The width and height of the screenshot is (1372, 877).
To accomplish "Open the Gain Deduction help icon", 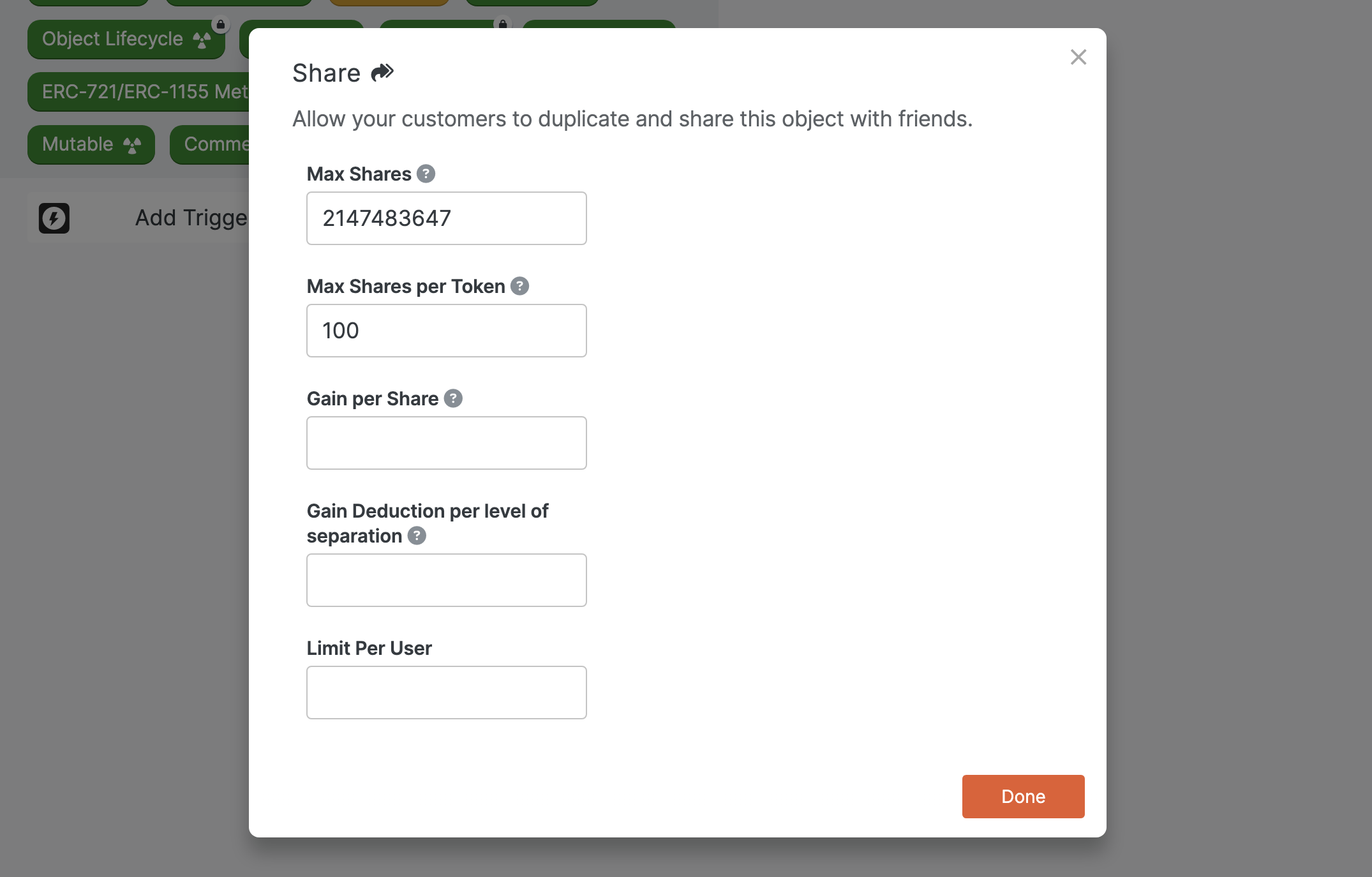I will pos(417,536).
